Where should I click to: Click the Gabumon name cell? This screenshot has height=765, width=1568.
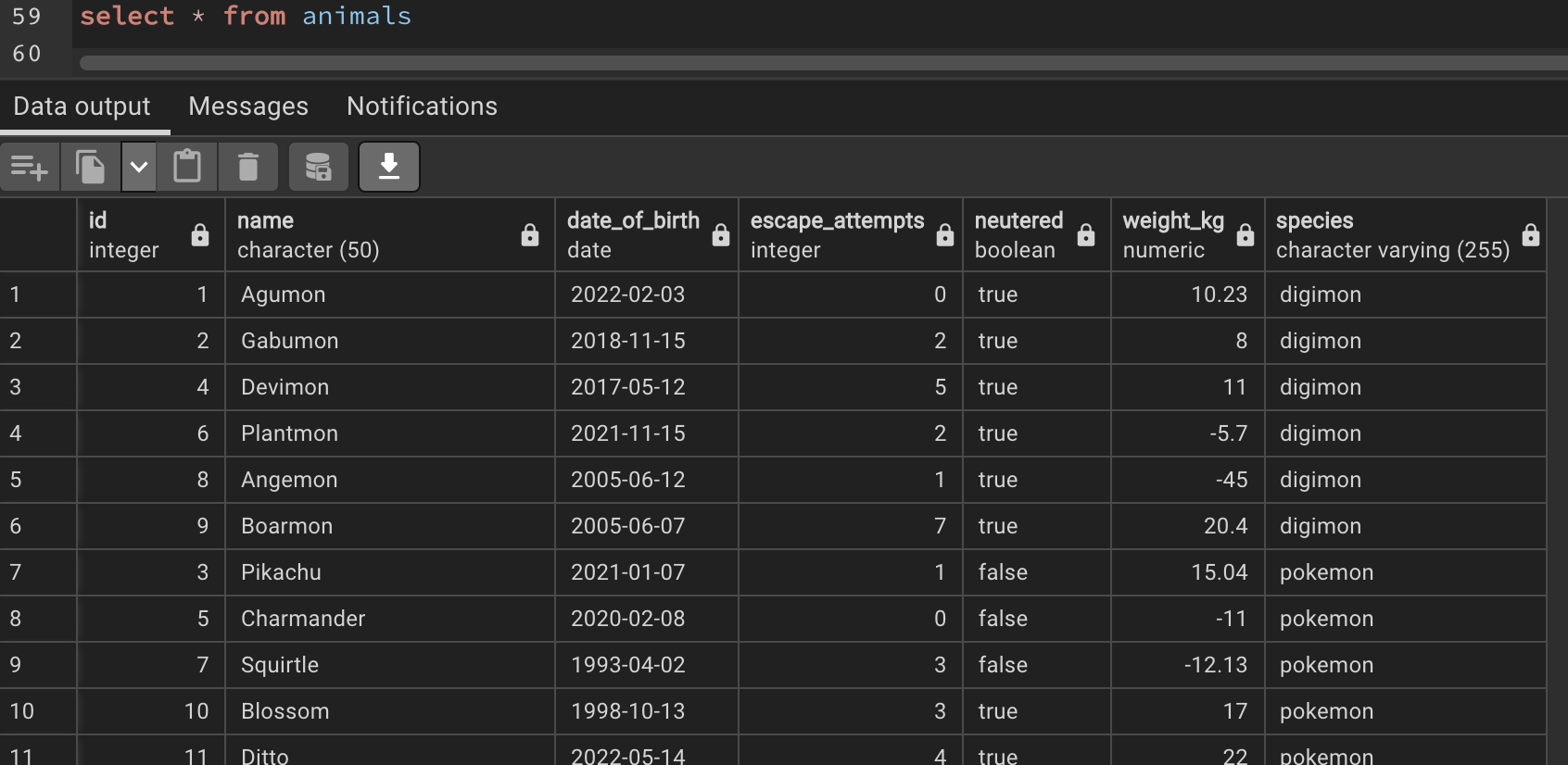pos(390,341)
